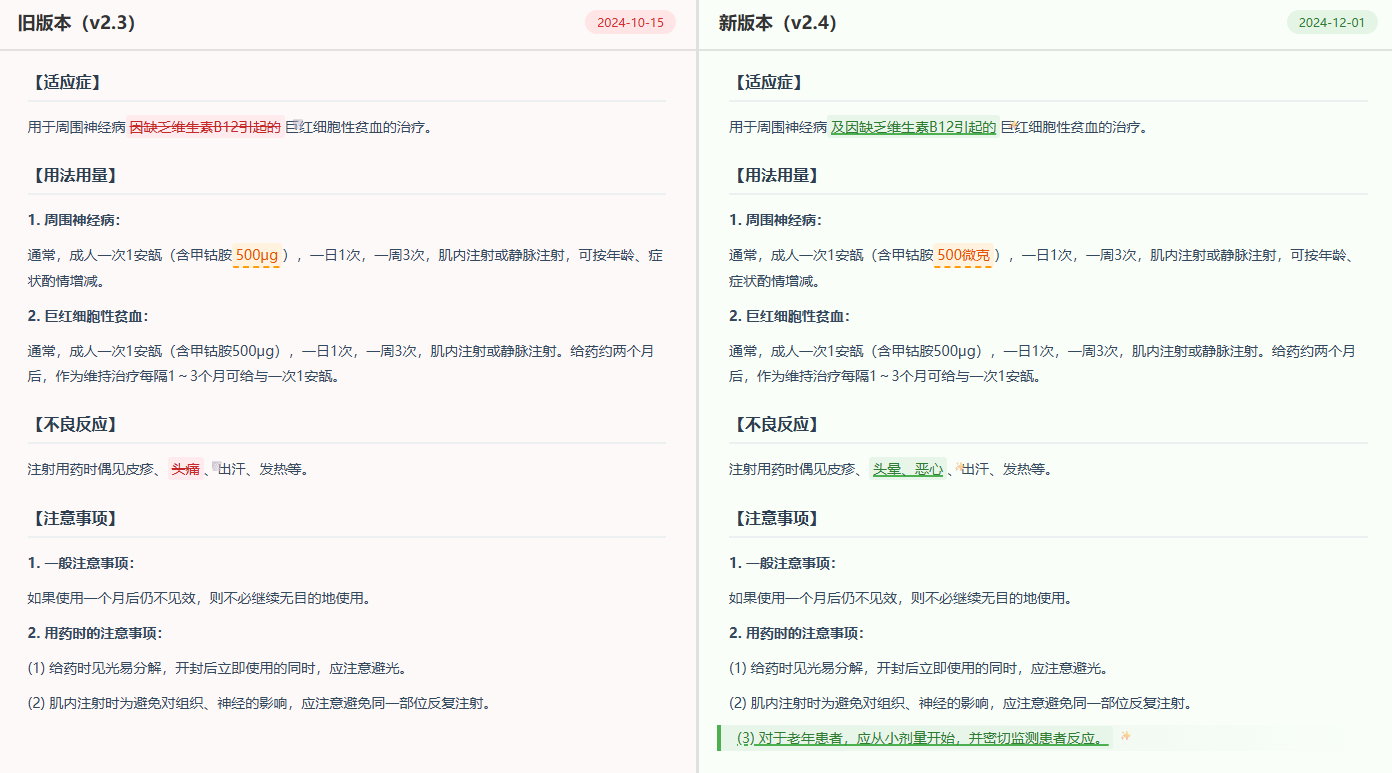Viewport: 1392px width, 773px height.
Task: Click the highlighted 500微克 change in new version
Action: 964,255
